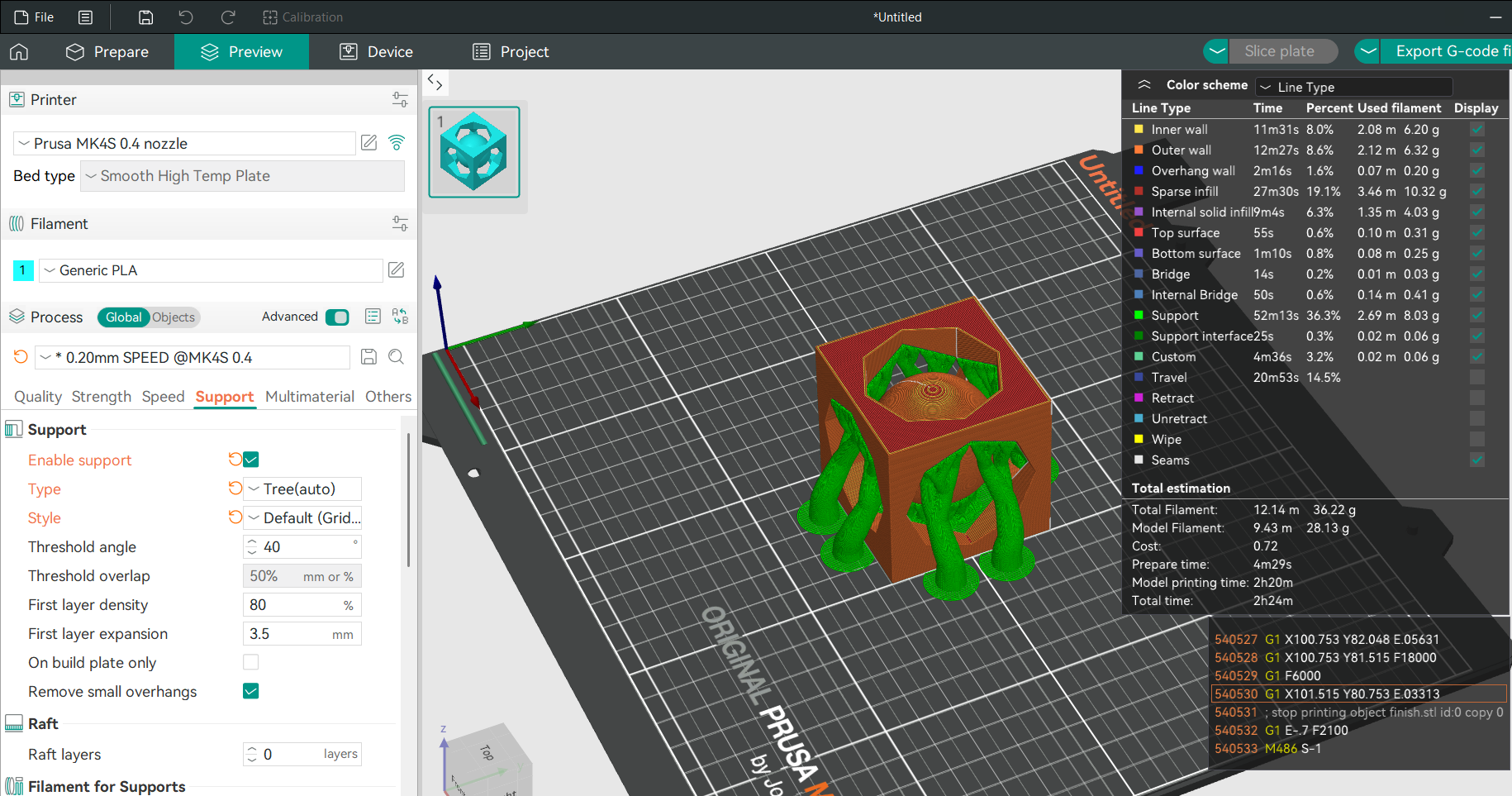Redo the last action
Screen dimensions: 1512x796
228,17
